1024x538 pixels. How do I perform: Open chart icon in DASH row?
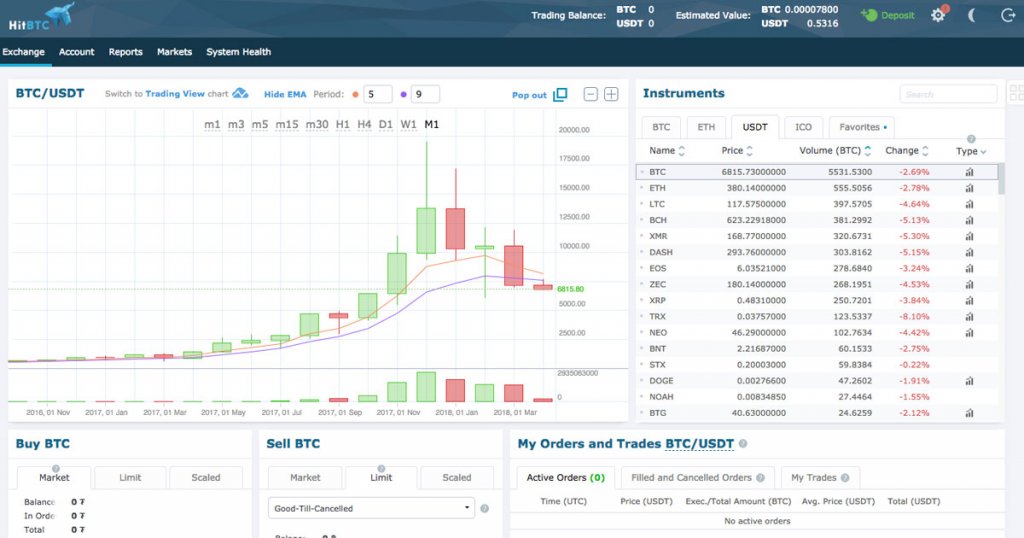(x=969, y=253)
